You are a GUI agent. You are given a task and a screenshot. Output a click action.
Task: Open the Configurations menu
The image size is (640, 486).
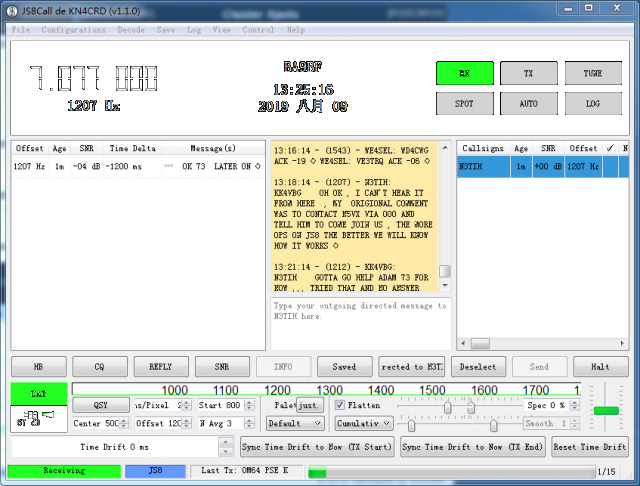(x=73, y=30)
